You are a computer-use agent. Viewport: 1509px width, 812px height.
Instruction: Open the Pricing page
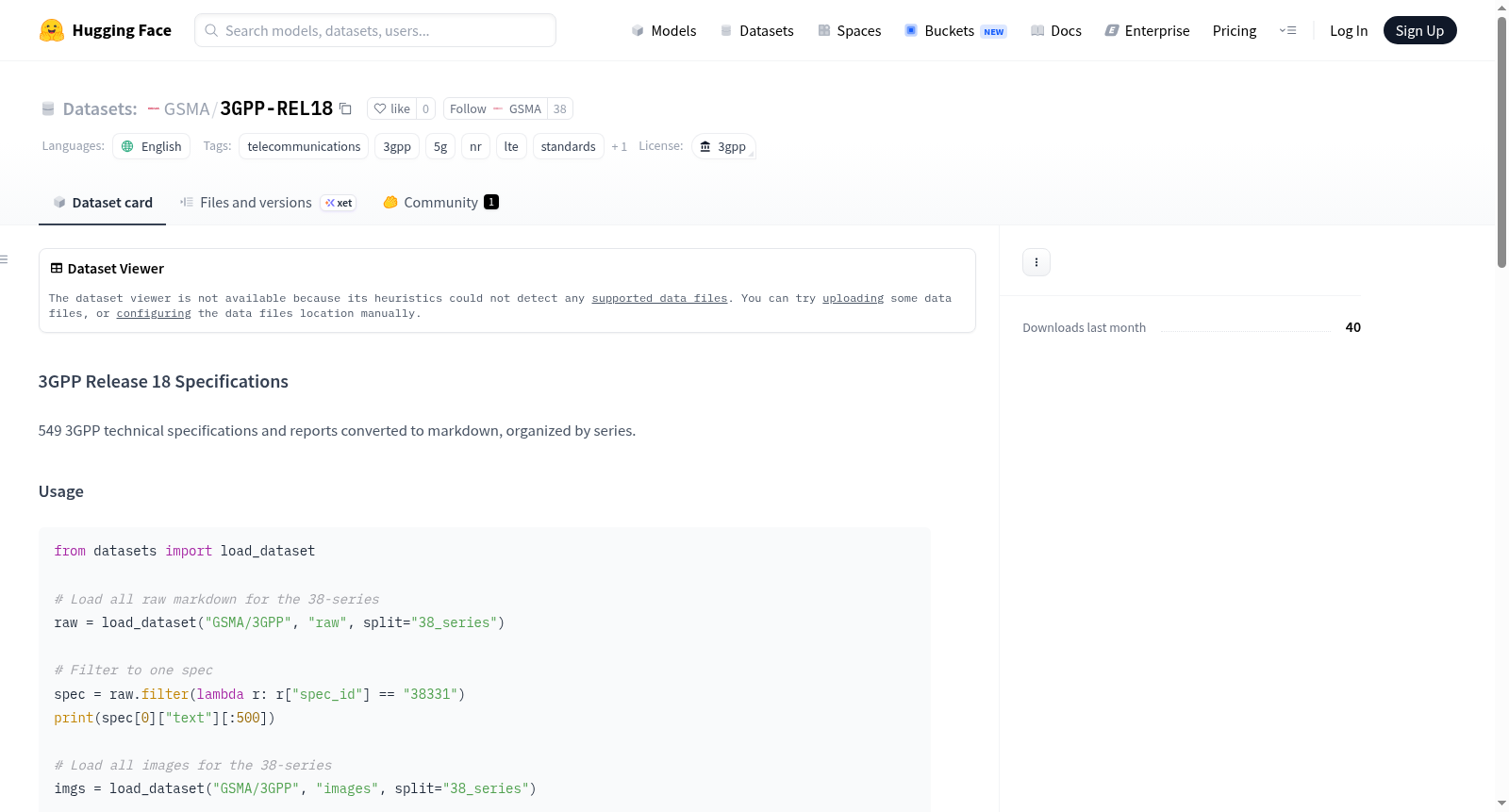(x=1235, y=30)
